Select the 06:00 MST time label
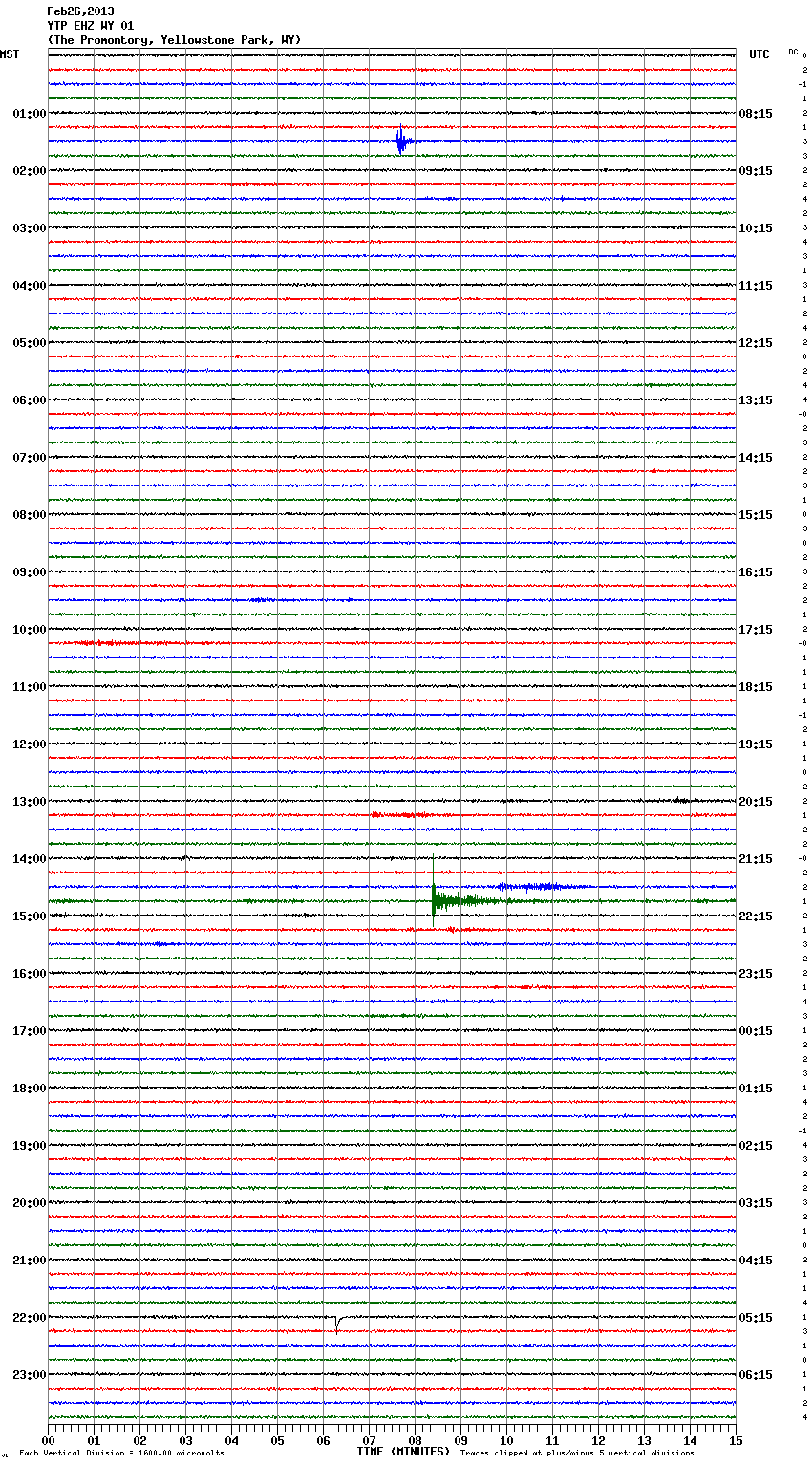Screen dimensions: 812x1466 30,400
